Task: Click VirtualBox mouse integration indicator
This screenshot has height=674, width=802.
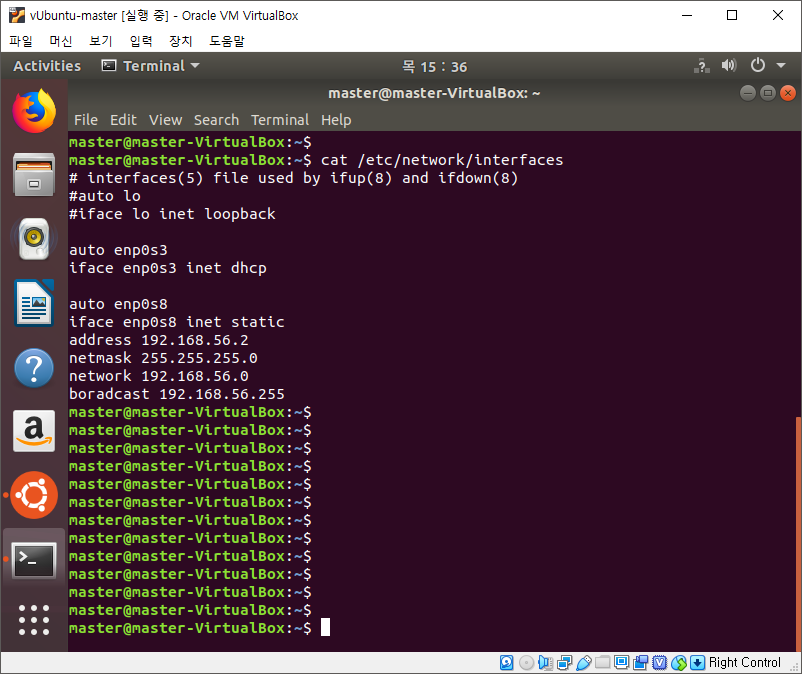Action: pyautogui.click(x=679, y=663)
